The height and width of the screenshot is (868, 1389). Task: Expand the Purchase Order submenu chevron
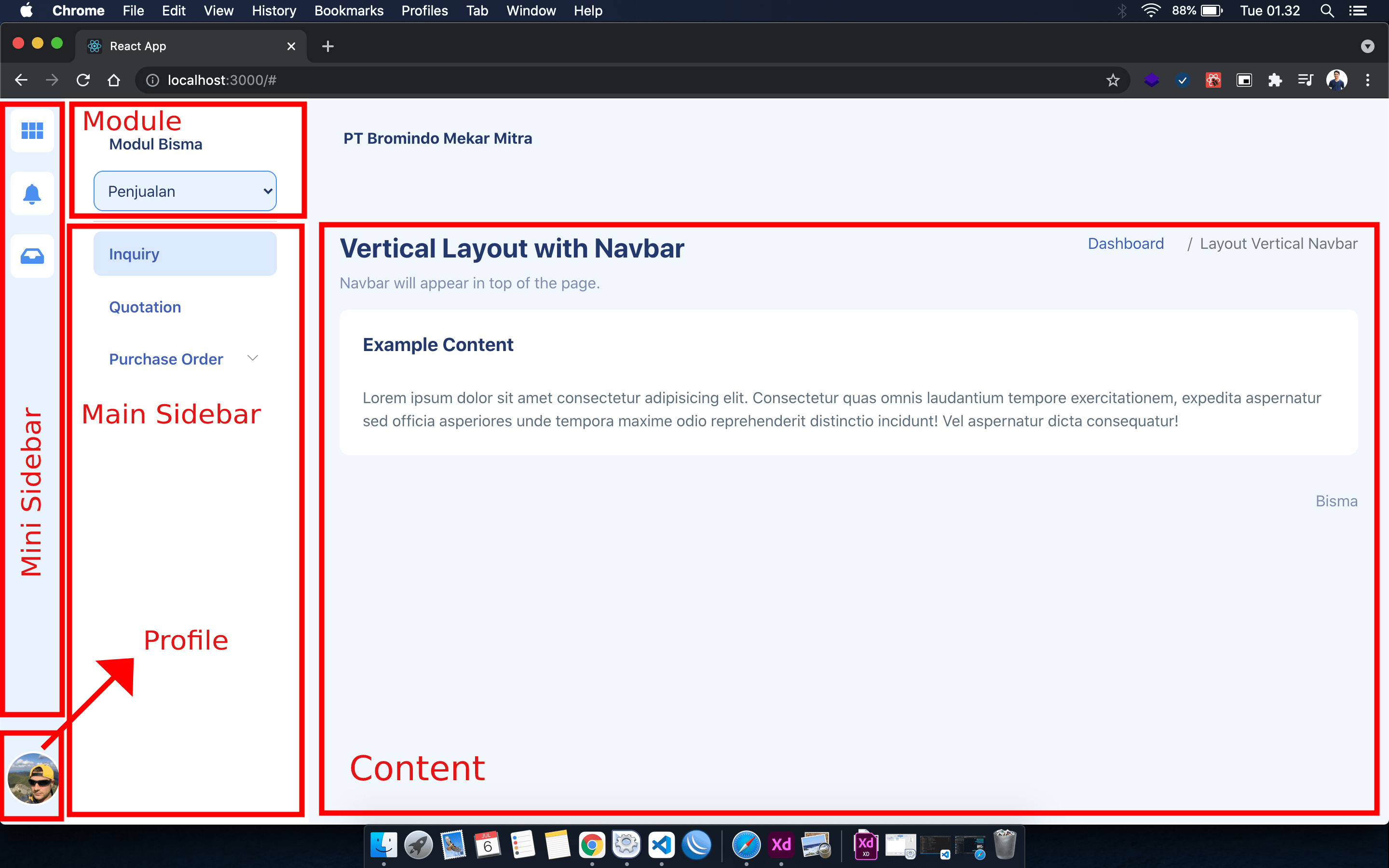(x=253, y=358)
